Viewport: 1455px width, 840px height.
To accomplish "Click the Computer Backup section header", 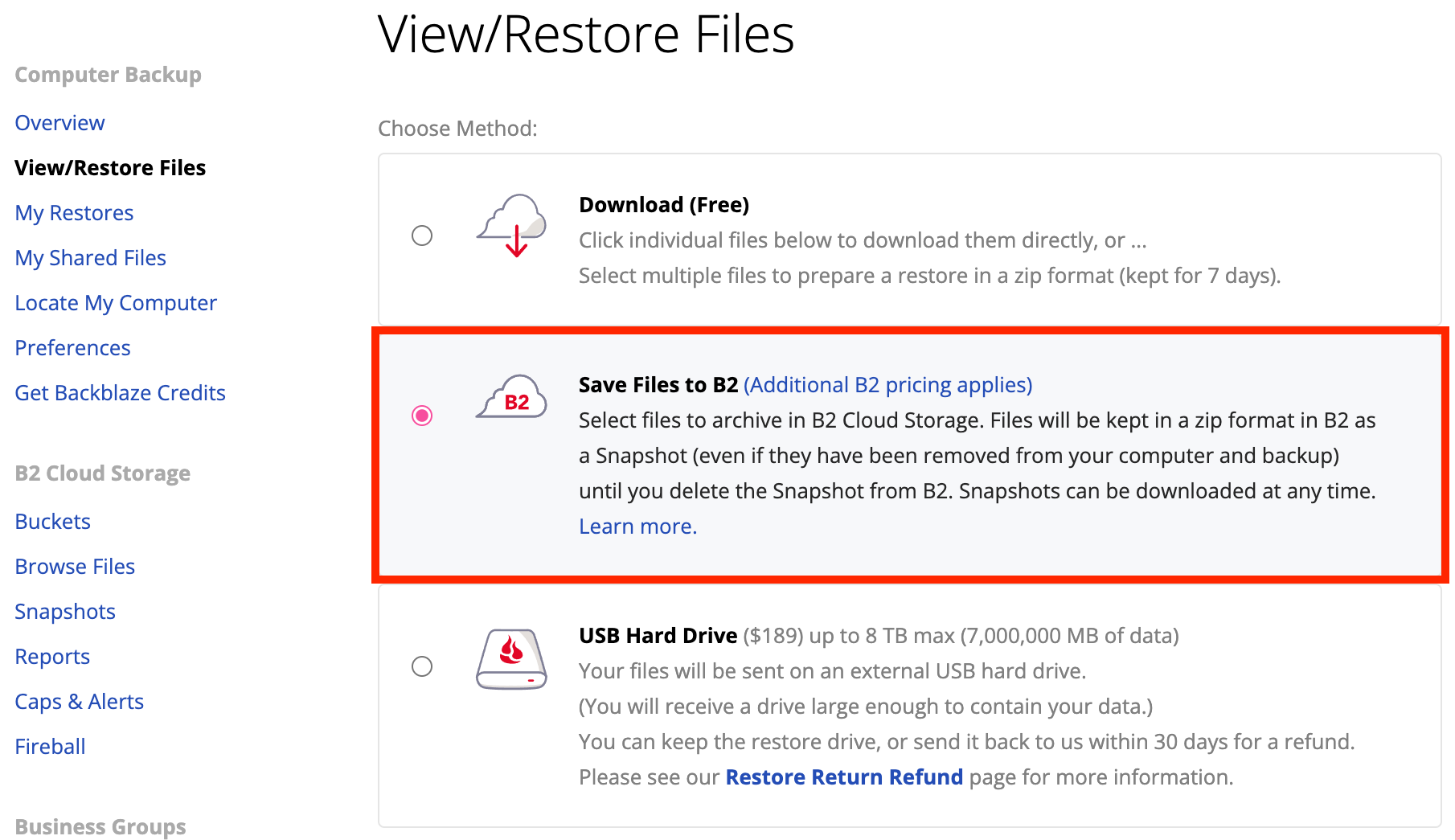I will (108, 75).
